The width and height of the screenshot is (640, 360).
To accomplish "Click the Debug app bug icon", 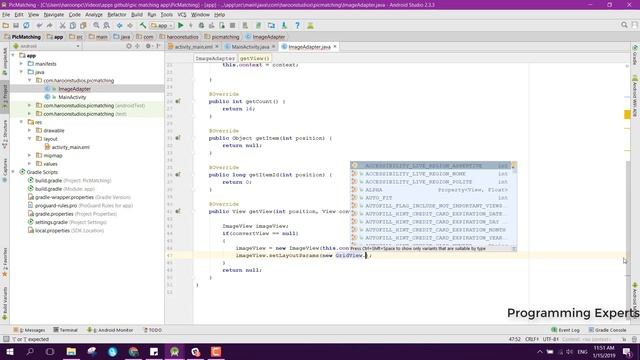I will tap(201, 25).
